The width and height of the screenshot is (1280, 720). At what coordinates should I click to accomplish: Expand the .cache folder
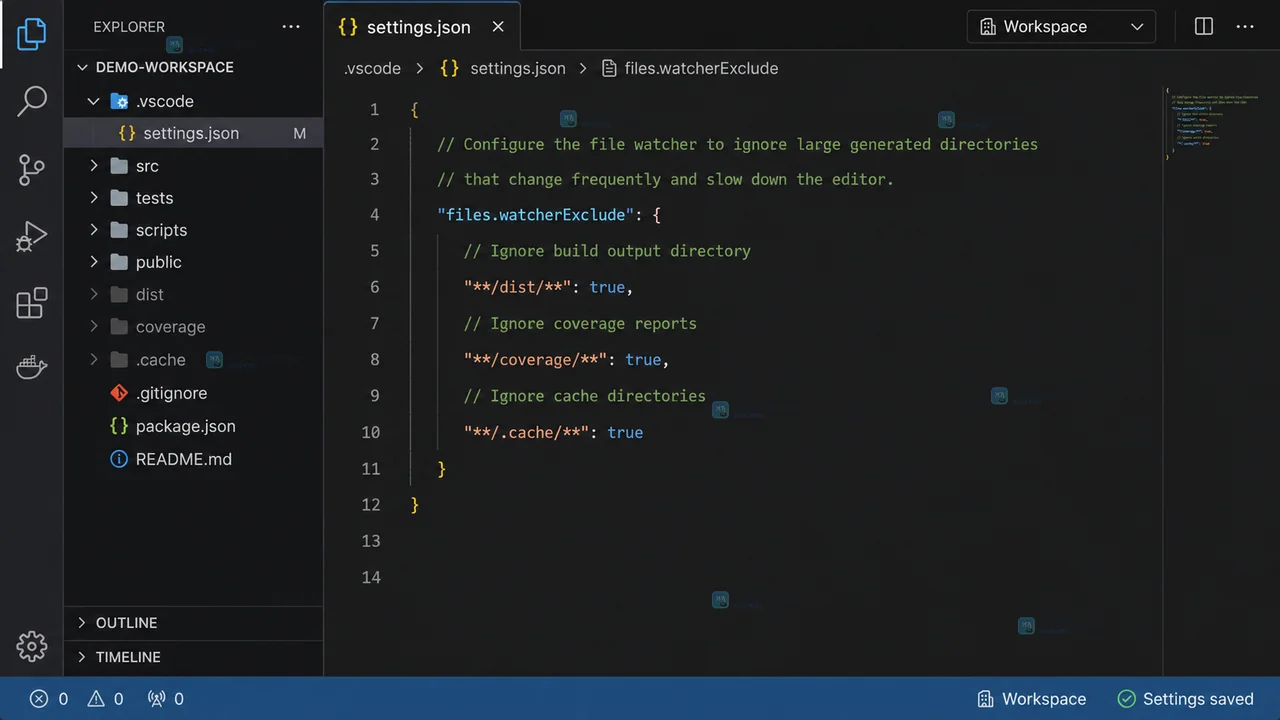click(94, 360)
